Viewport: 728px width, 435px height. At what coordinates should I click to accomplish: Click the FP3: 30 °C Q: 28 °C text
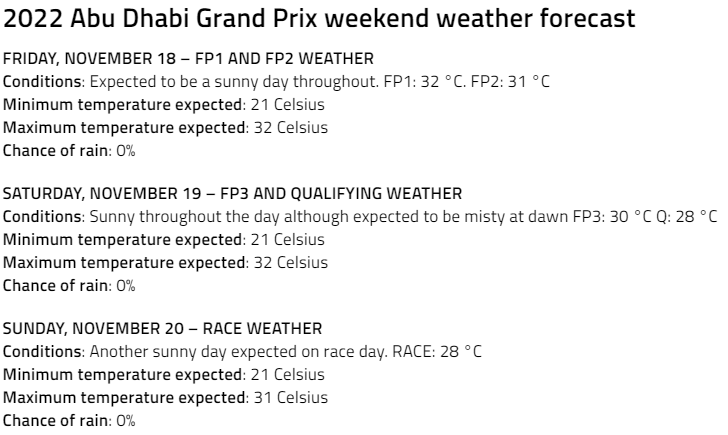(x=645, y=217)
